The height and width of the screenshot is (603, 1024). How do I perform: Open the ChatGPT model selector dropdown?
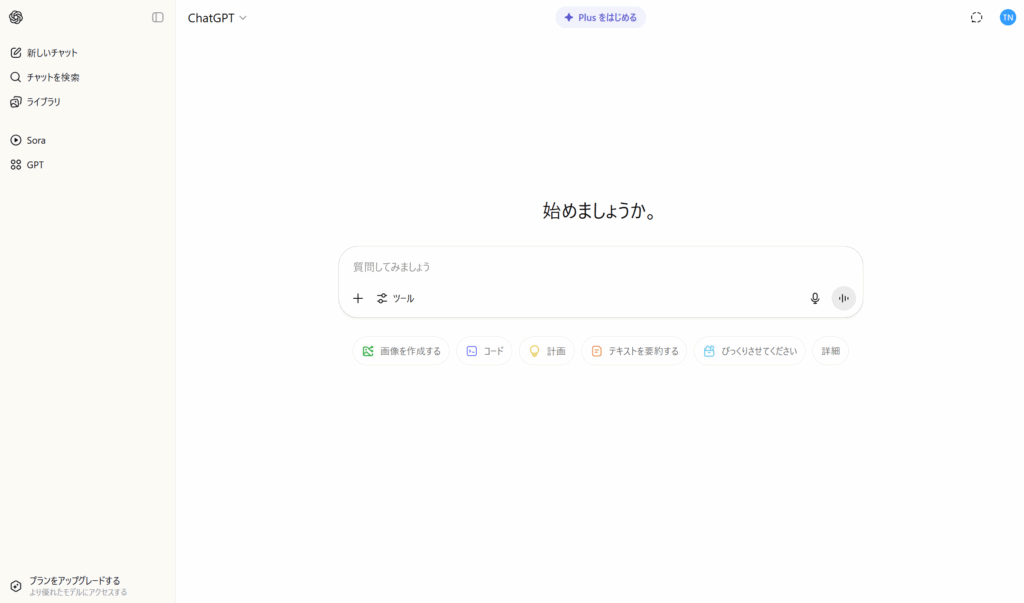(217, 18)
